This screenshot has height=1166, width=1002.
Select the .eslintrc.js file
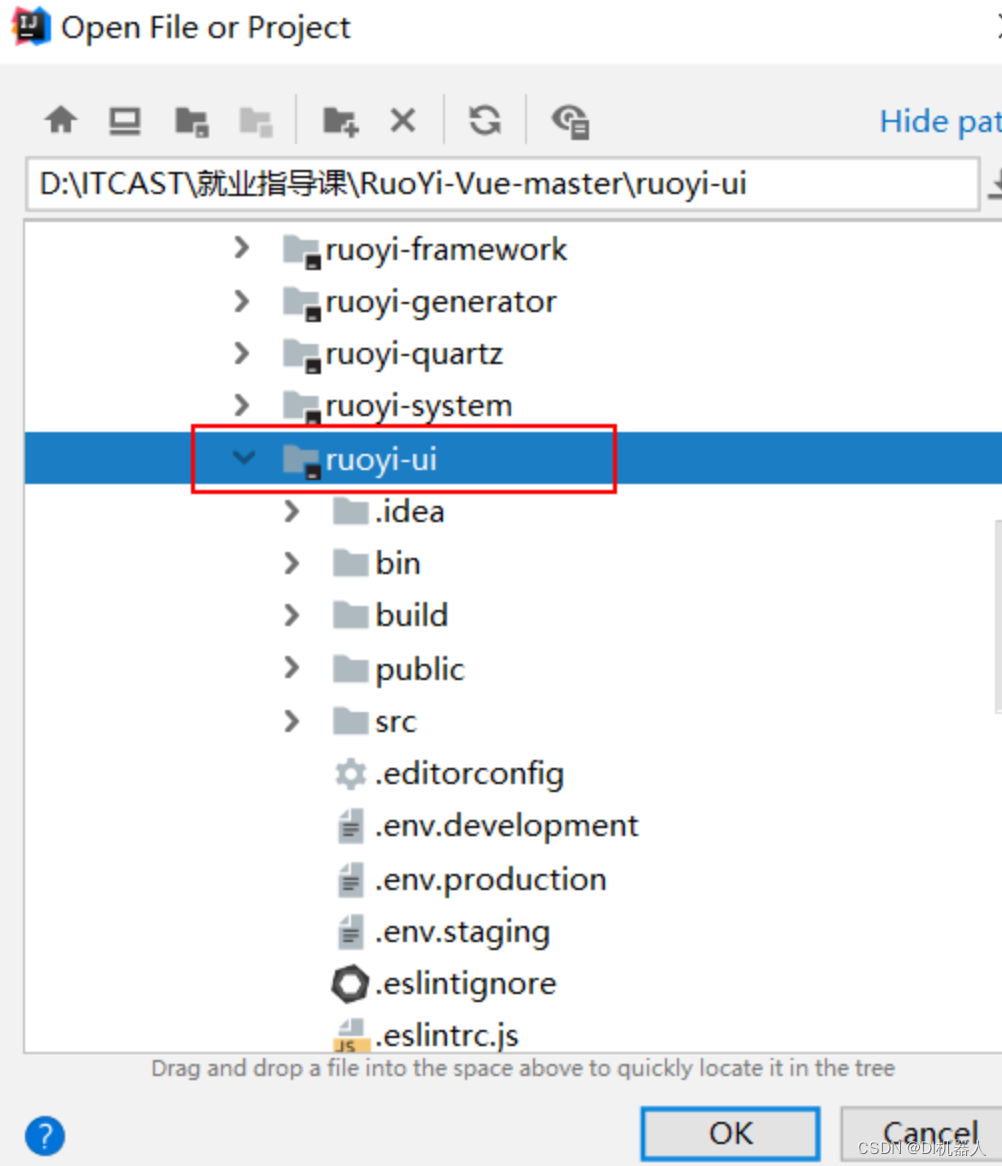446,1035
